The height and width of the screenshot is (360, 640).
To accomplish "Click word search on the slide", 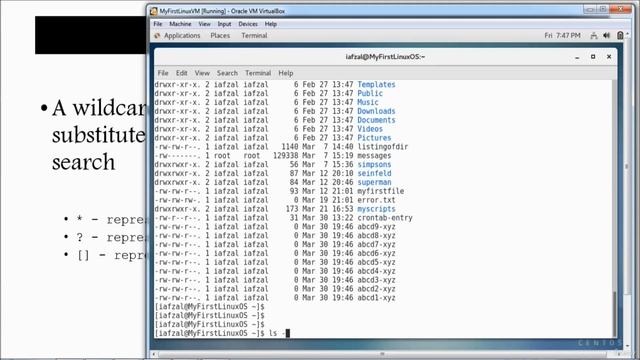I will [84, 162].
